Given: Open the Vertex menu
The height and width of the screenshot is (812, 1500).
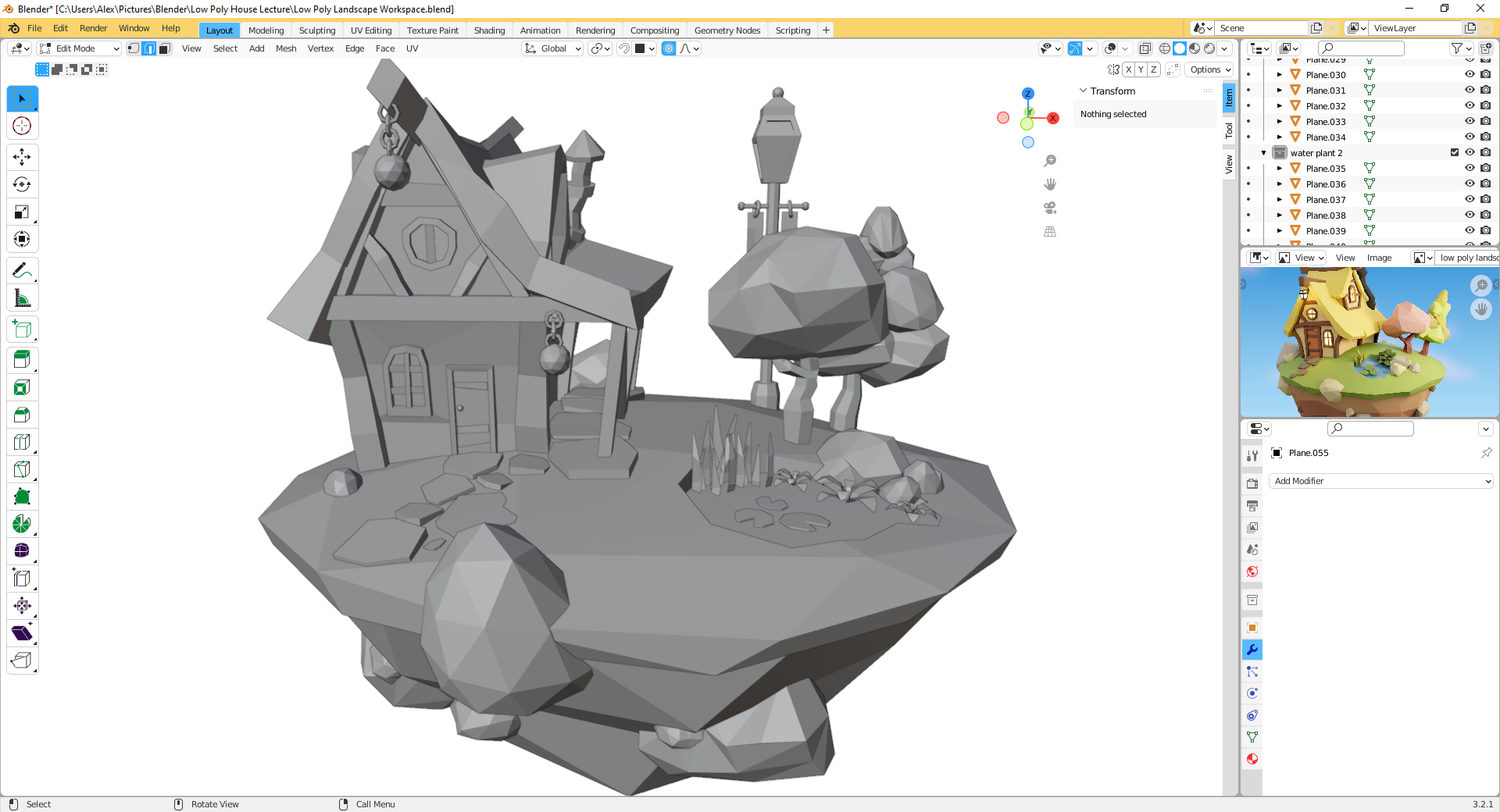Looking at the screenshot, I should [320, 48].
